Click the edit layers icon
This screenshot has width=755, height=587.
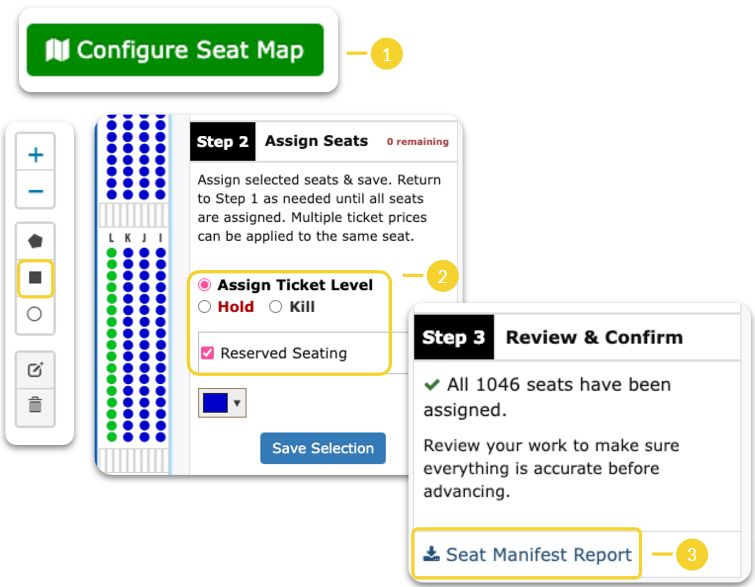36,370
